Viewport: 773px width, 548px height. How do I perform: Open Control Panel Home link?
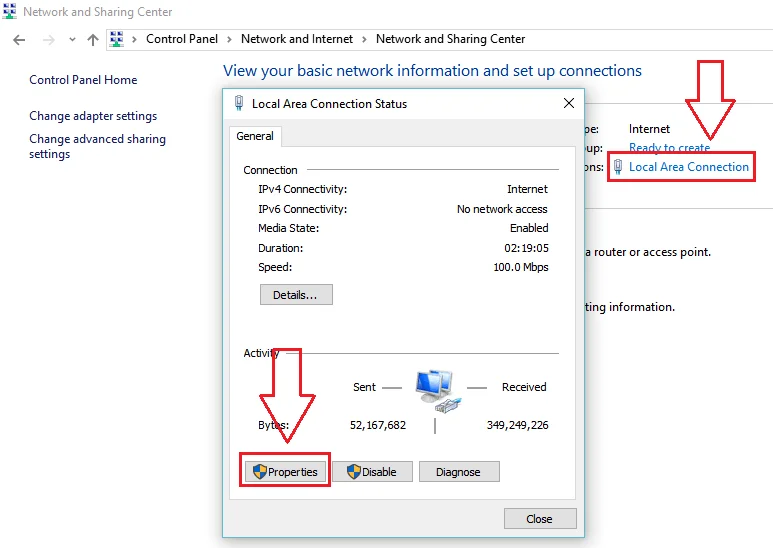click(83, 80)
